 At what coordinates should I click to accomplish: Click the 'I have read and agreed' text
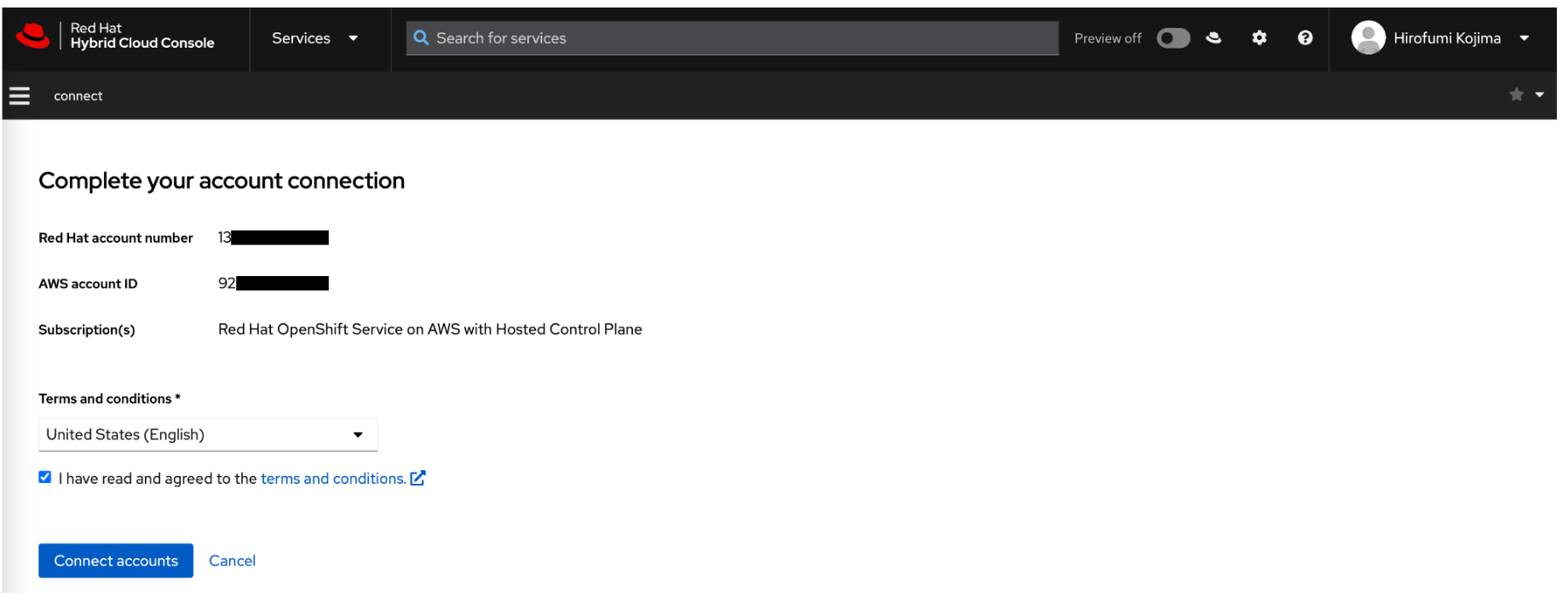(158, 479)
